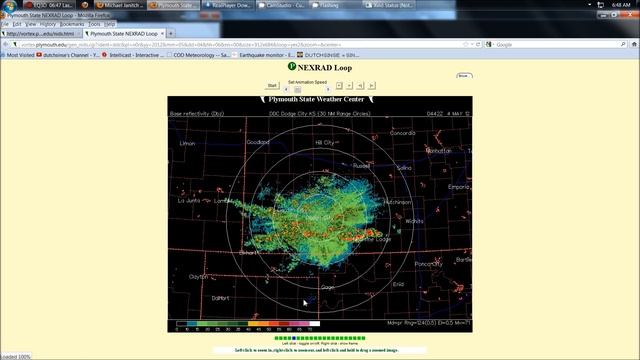Open the dutchsinse's Channel bookmark
Screen dimensions: 640x360
coord(68,55)
